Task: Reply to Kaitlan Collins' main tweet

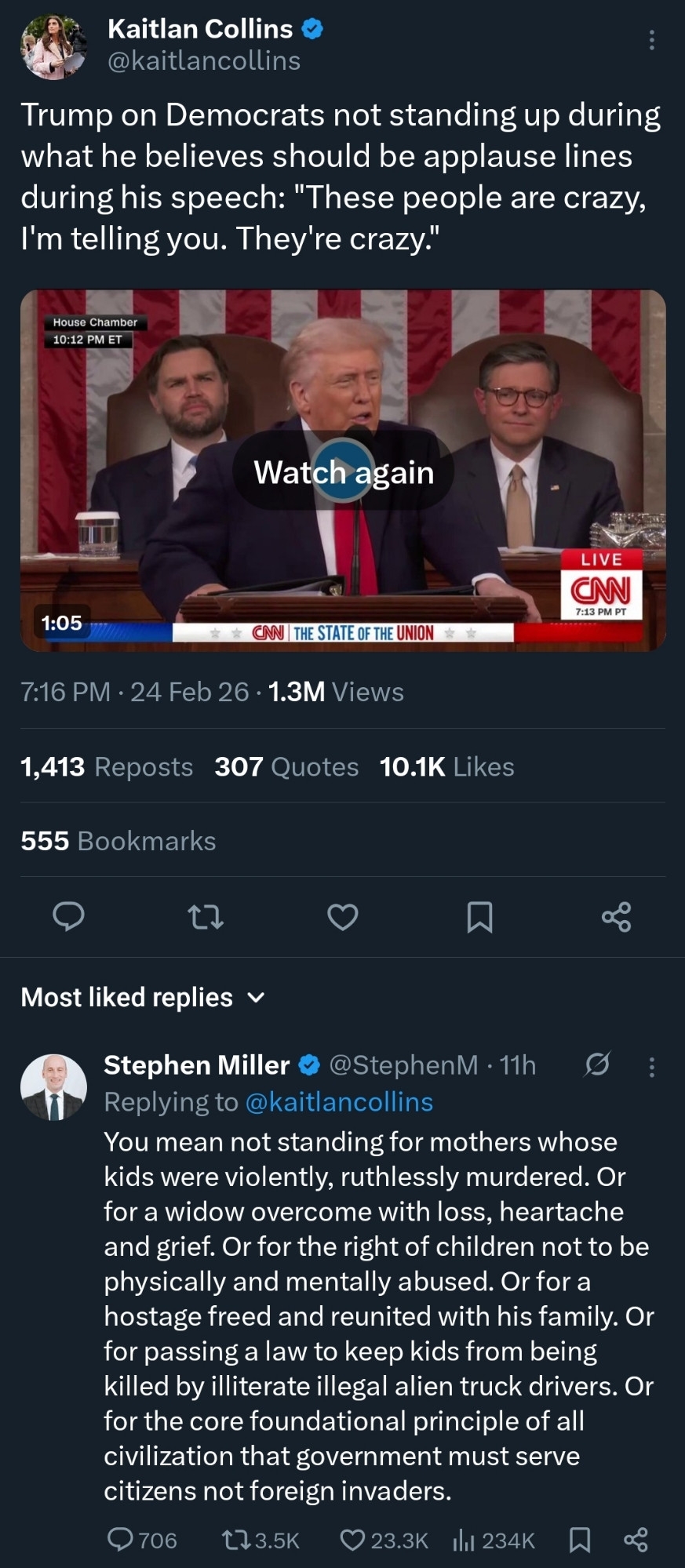Action: (68, 916)
